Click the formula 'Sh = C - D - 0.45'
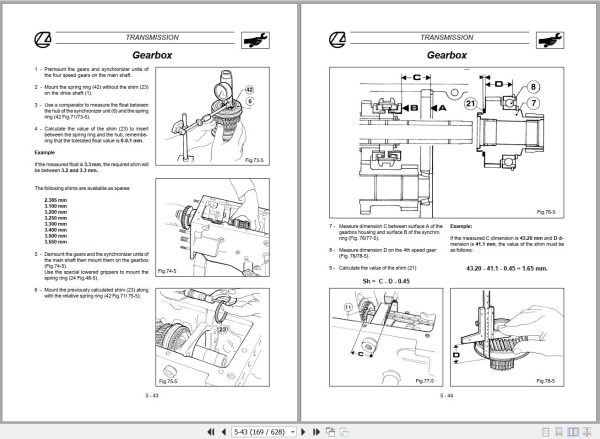This screenshot has height=439, width=600. tap(386, 281)
